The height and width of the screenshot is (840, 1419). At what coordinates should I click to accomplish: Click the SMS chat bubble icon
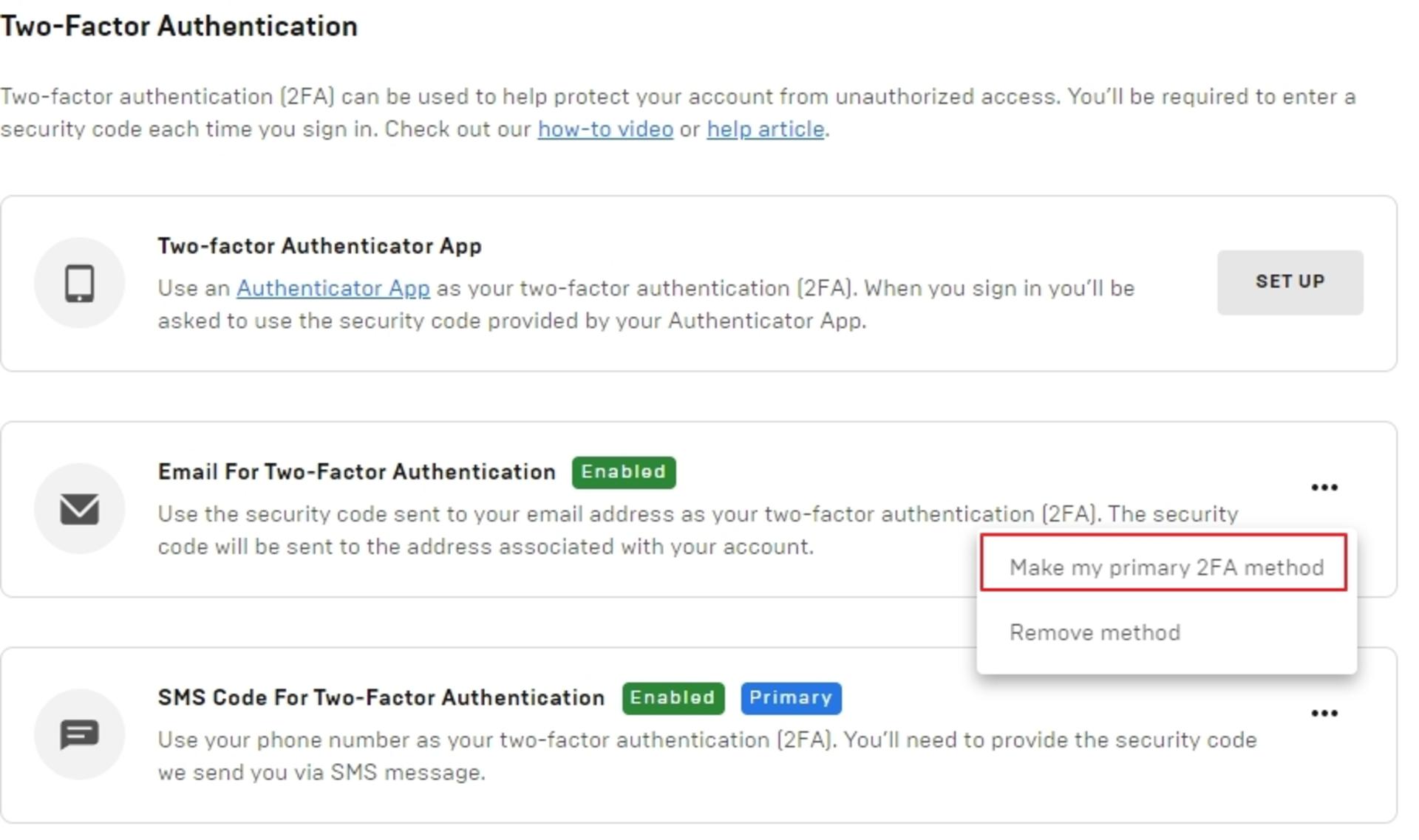coord(79,734)
